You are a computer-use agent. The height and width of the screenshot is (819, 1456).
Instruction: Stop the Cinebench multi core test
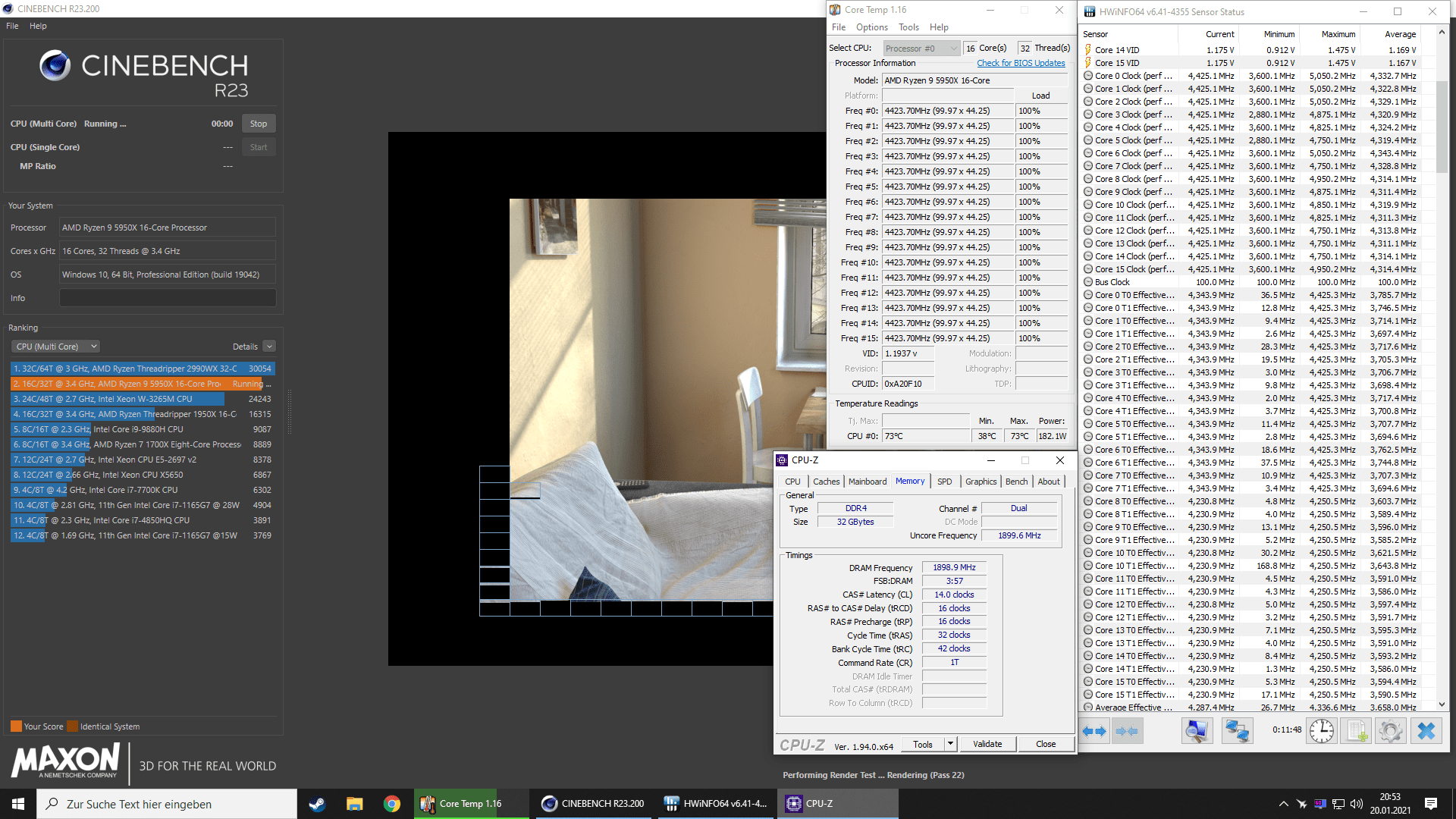click(x=259, y=124)
